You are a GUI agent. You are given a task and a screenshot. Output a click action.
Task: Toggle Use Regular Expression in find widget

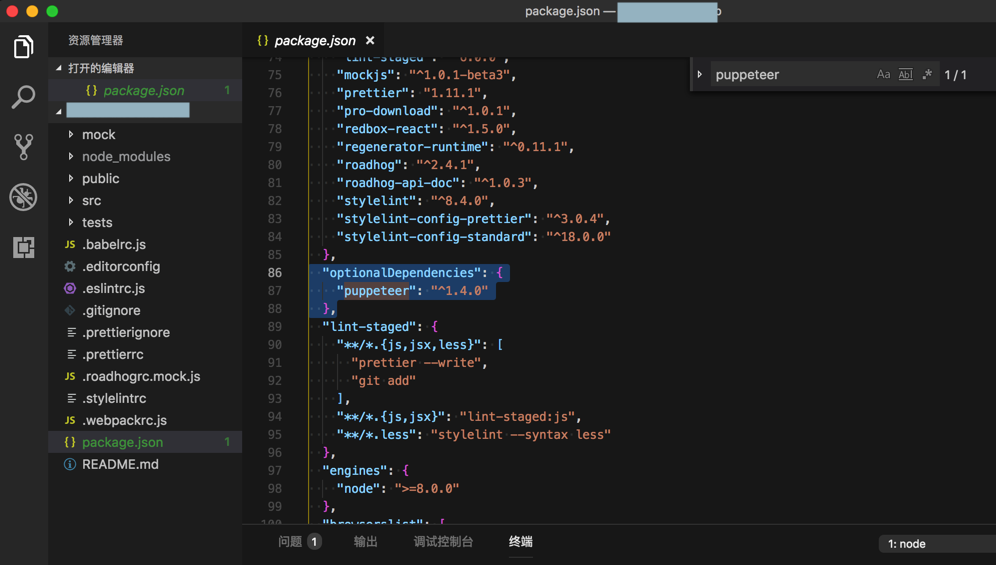click(x=927, y=75)
